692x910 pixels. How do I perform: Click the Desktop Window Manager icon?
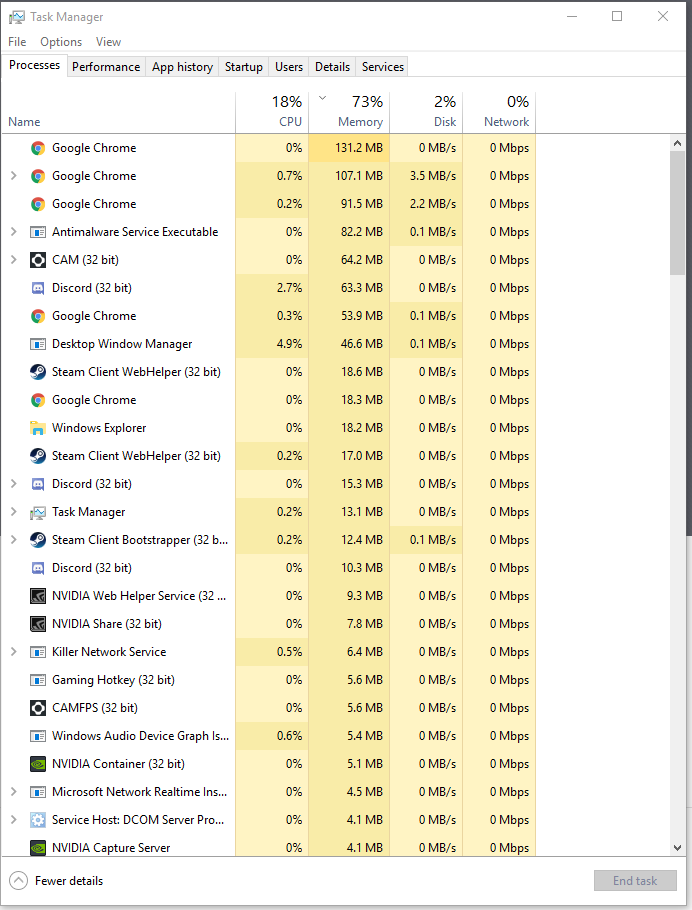pyautogui.click(x=38, y=344)
